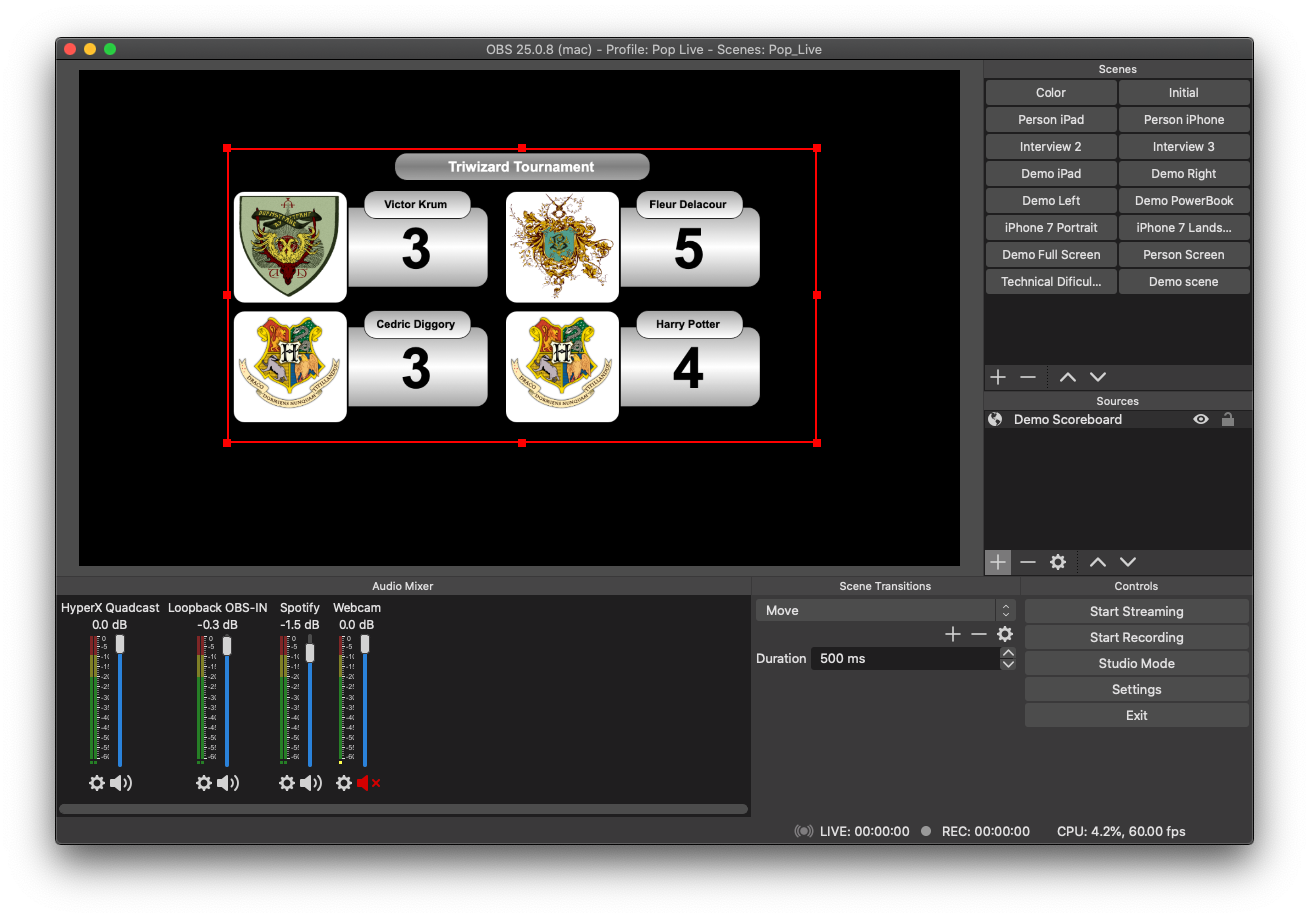Viewport: 1309px width, 918px height.
Task: Open transition properties gear icon
Action: [1005, 634]
